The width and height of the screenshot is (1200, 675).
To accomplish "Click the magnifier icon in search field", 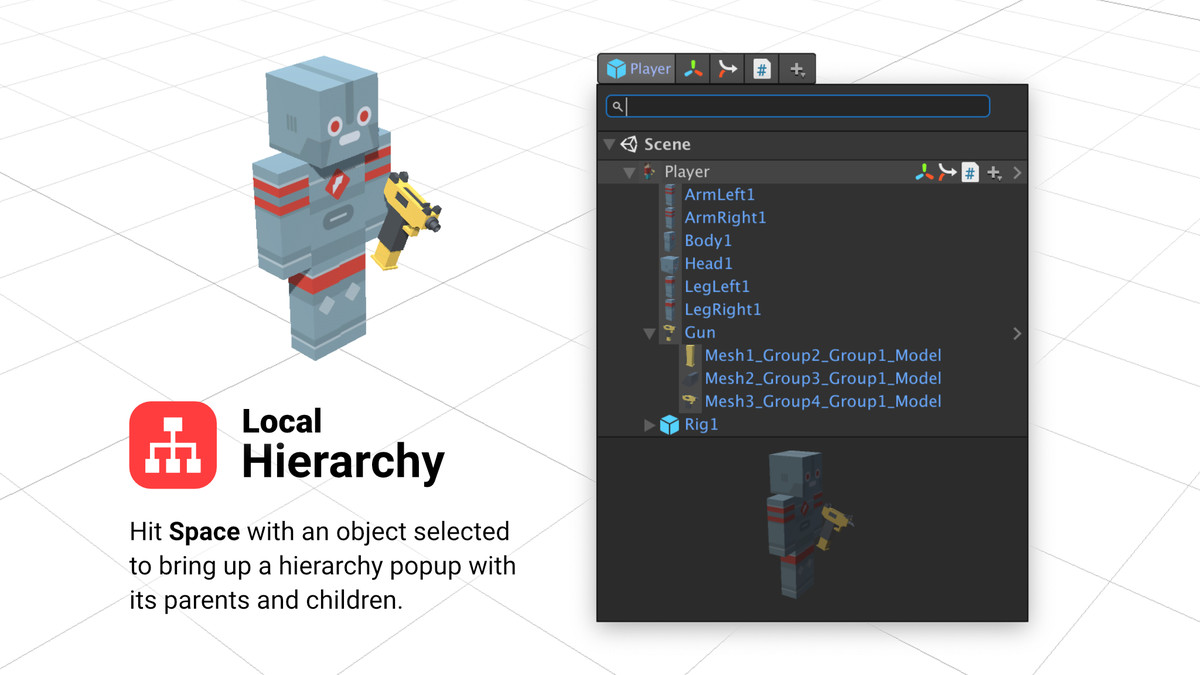I will (x=618, y=106).
